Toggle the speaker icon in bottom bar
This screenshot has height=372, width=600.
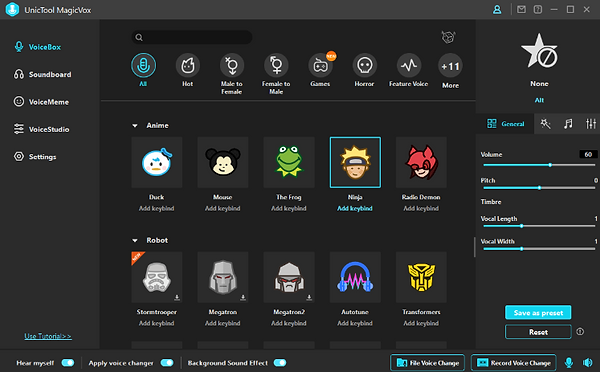pyautogui.click(x=587, y=362)
